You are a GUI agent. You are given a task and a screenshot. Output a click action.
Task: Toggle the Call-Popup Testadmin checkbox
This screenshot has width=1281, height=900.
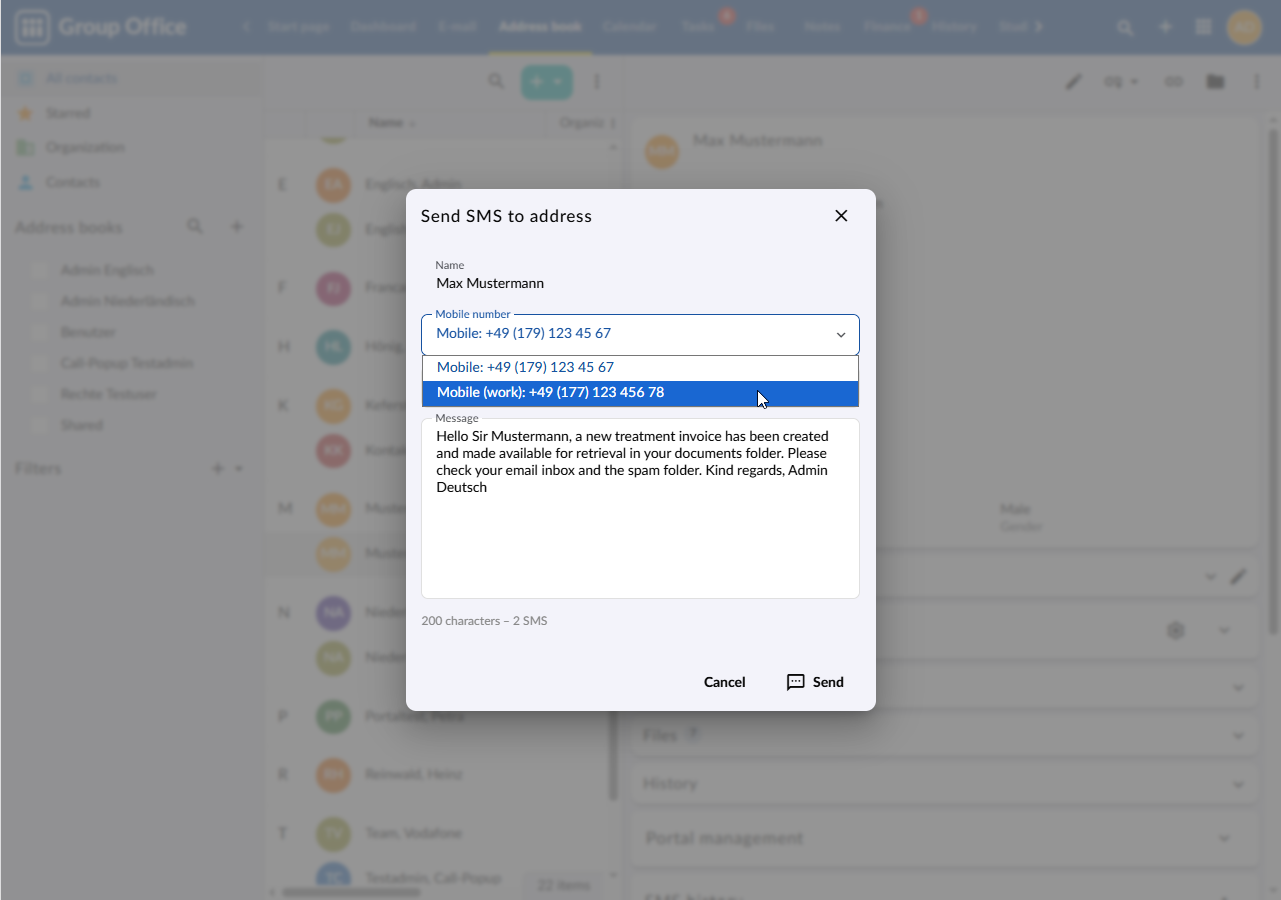[x=40, y=363]
